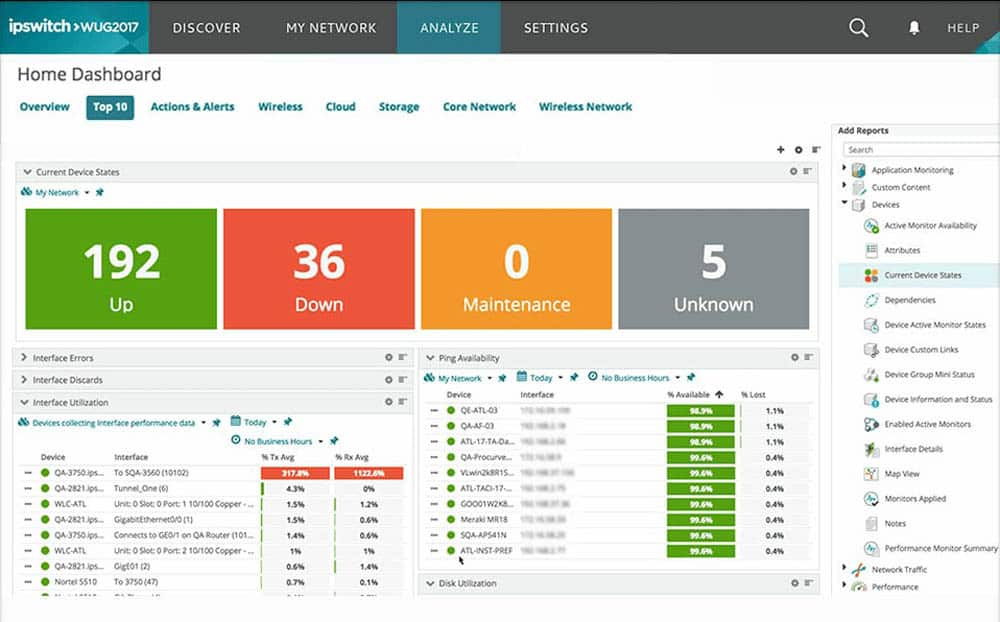
Task: Click the Attributes report icon
Action: 871,250
